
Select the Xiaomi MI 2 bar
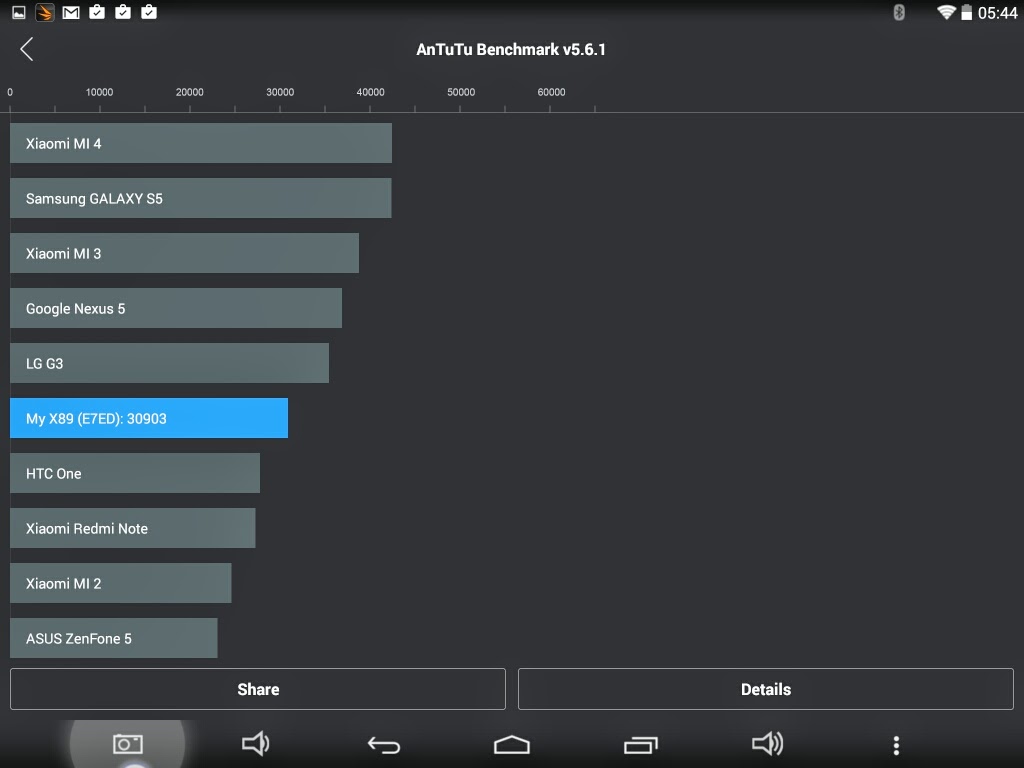[120, 583]
